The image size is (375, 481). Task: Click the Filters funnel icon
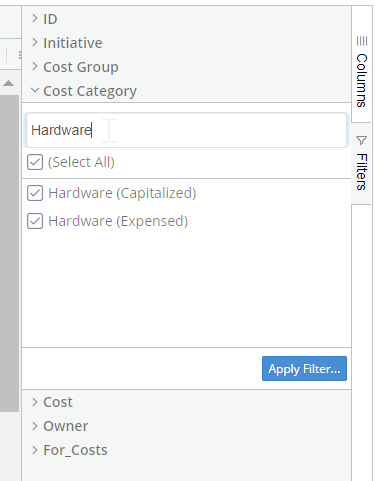pos(361,140)
